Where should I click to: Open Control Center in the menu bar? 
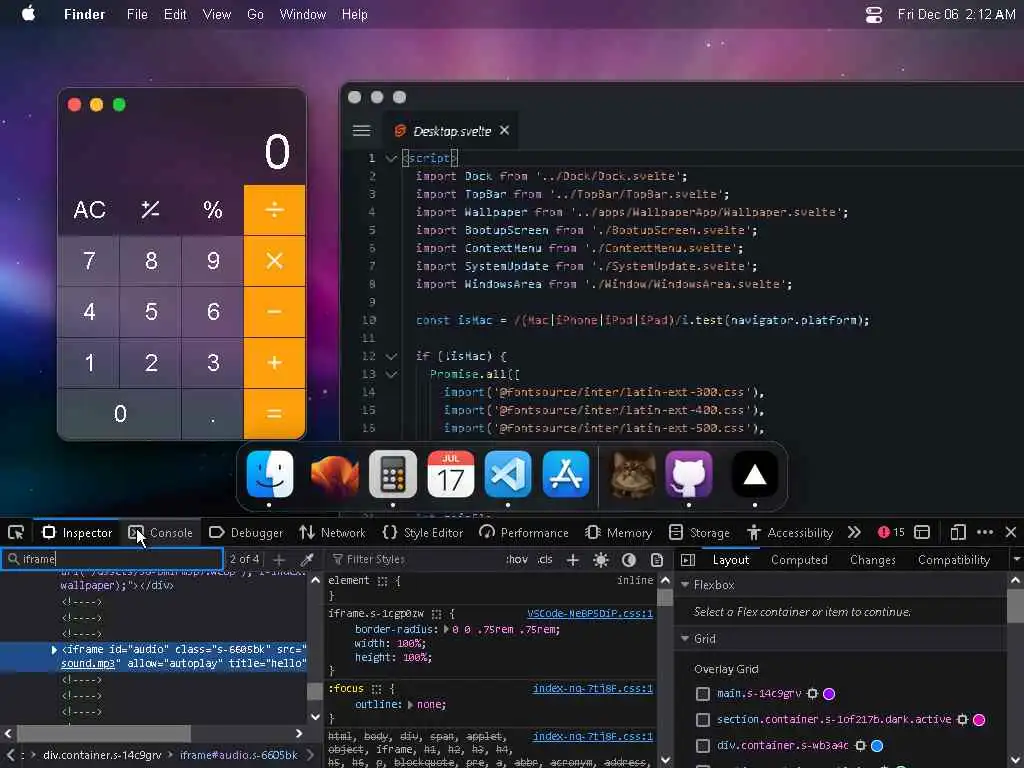pos(873,14)
